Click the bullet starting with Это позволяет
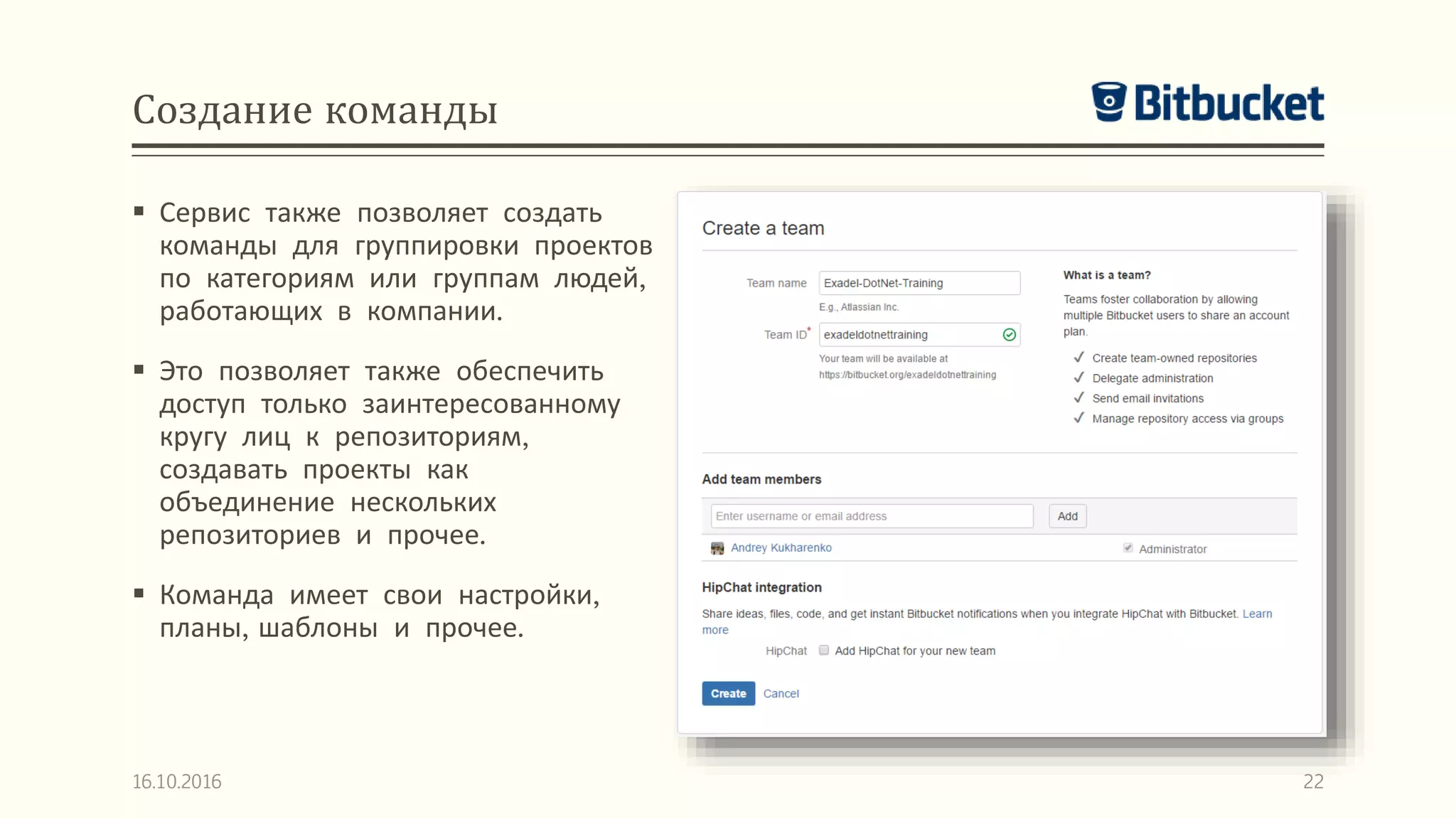Viewport: 1456px width, 819px height. 390,453
